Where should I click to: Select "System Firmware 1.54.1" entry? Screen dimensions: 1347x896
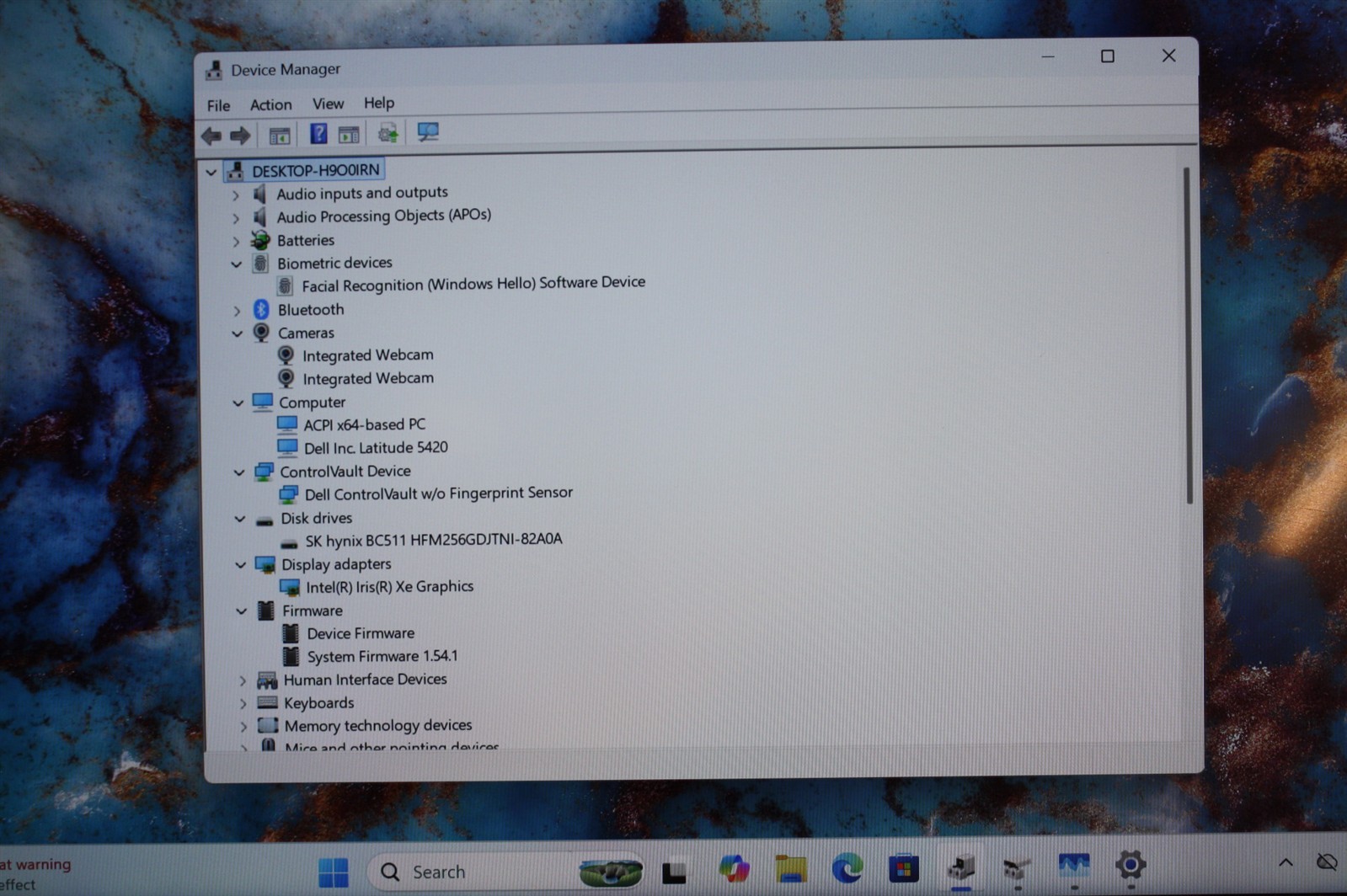382,656
